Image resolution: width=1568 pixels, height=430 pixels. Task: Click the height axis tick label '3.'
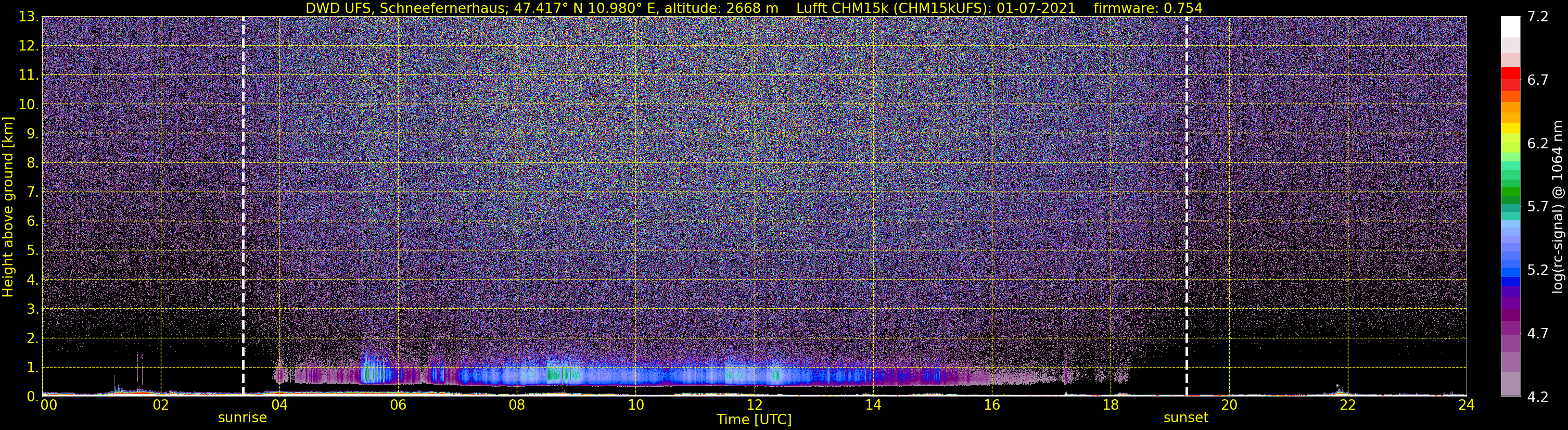pyautogui.click(x=32, y=309)
